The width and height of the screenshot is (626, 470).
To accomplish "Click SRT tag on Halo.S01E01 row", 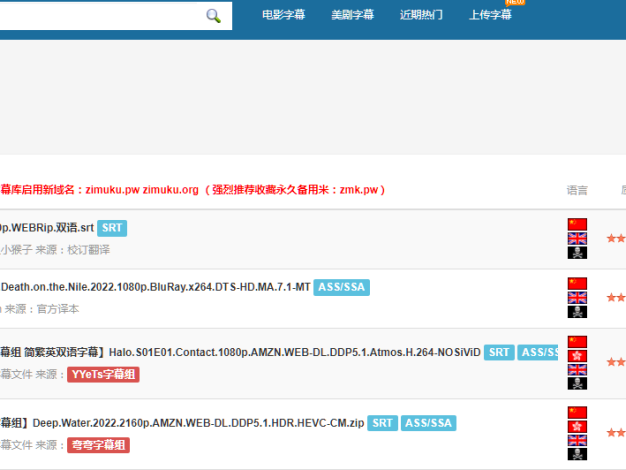I will [x=499, y=352].
